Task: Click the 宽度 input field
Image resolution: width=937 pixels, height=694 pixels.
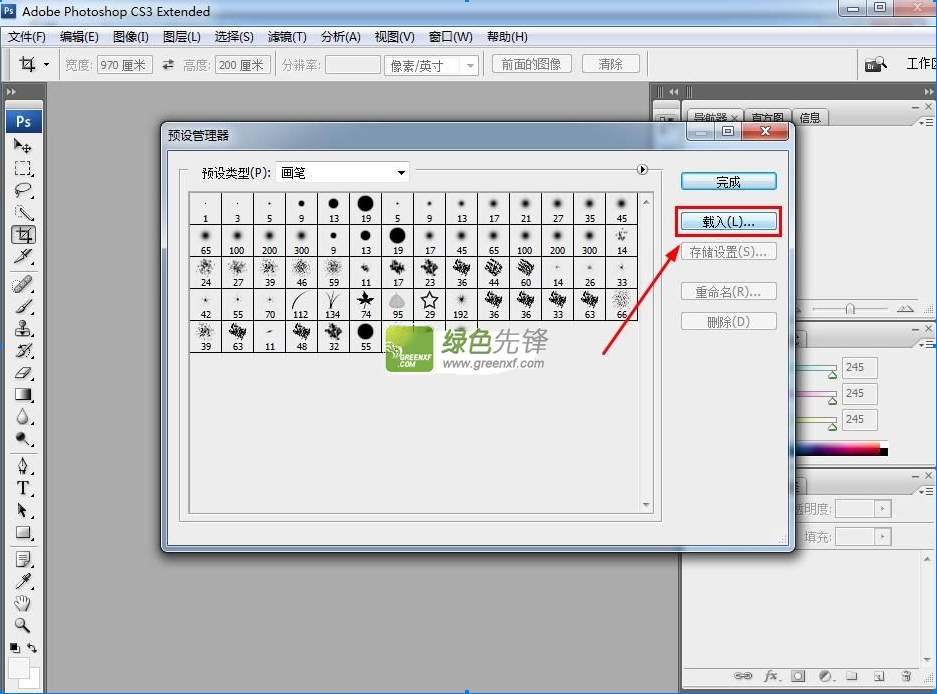Action: (124, 65)
